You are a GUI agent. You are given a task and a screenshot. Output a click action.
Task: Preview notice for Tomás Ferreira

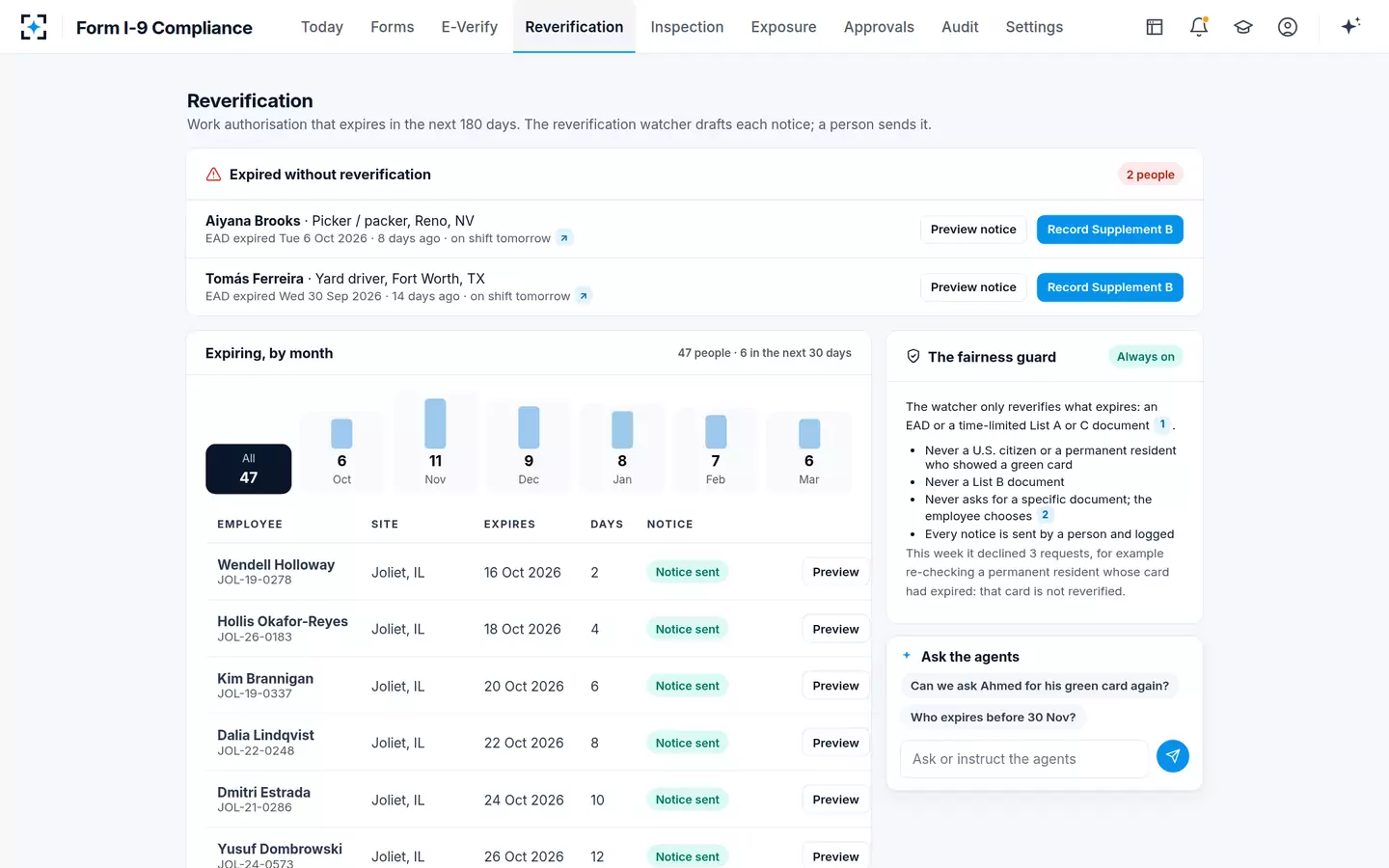coord(973,287)
